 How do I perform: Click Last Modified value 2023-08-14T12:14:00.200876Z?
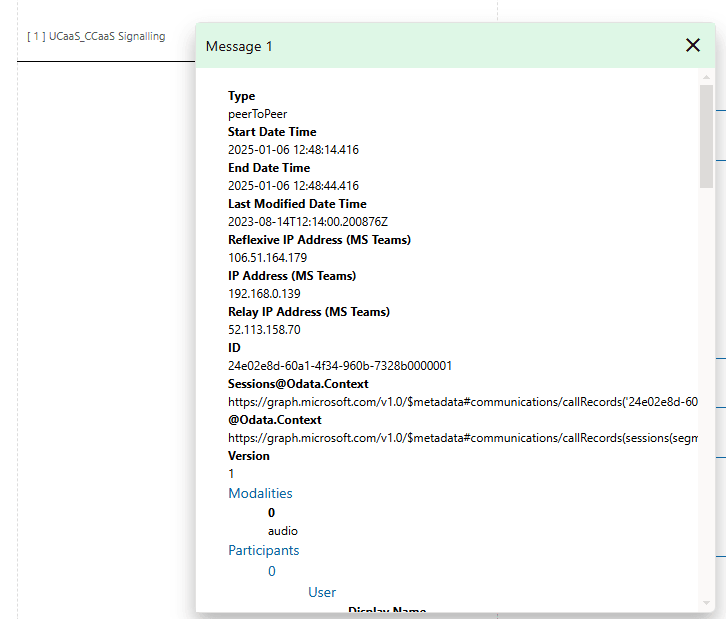pyautogui.click(x=308, y=222)
